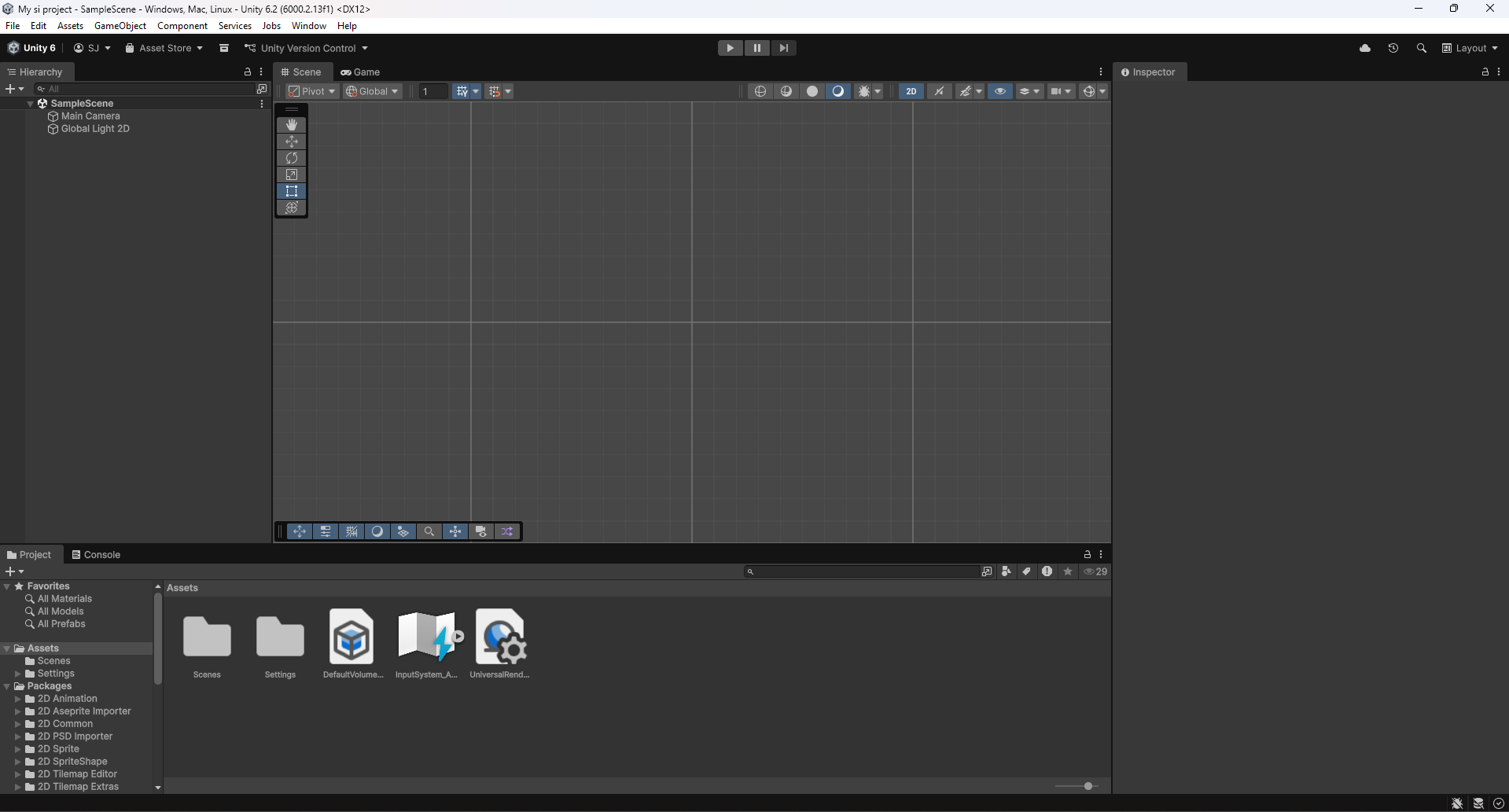Adjust the asset icon size slider
The width and height of the screenshot is (1509, 812).
coord(1088,786)
